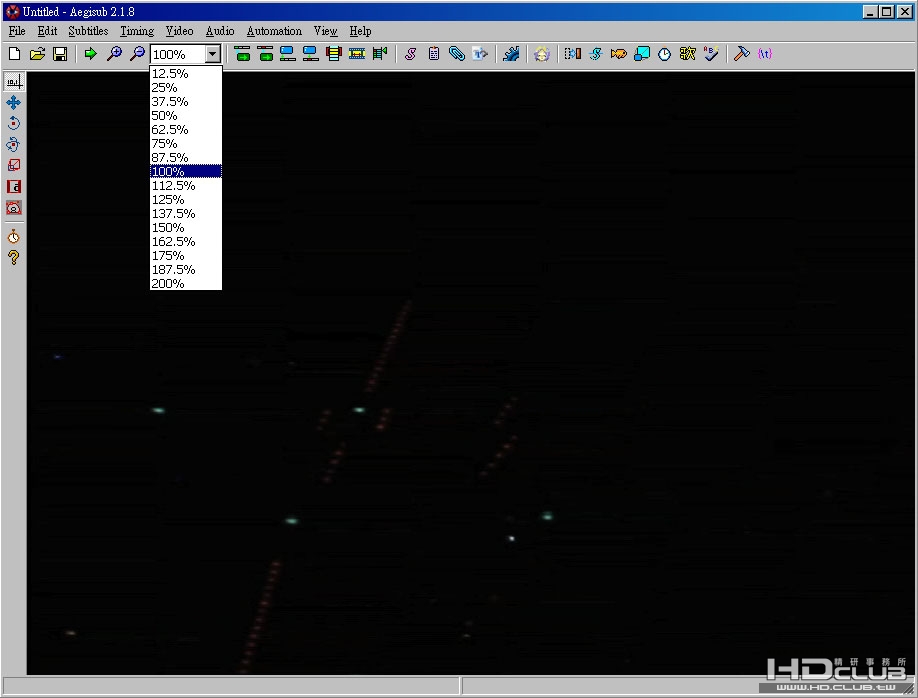Select visible subtitles icon
This screenshot has width=918, height=698.
(334, 54)
